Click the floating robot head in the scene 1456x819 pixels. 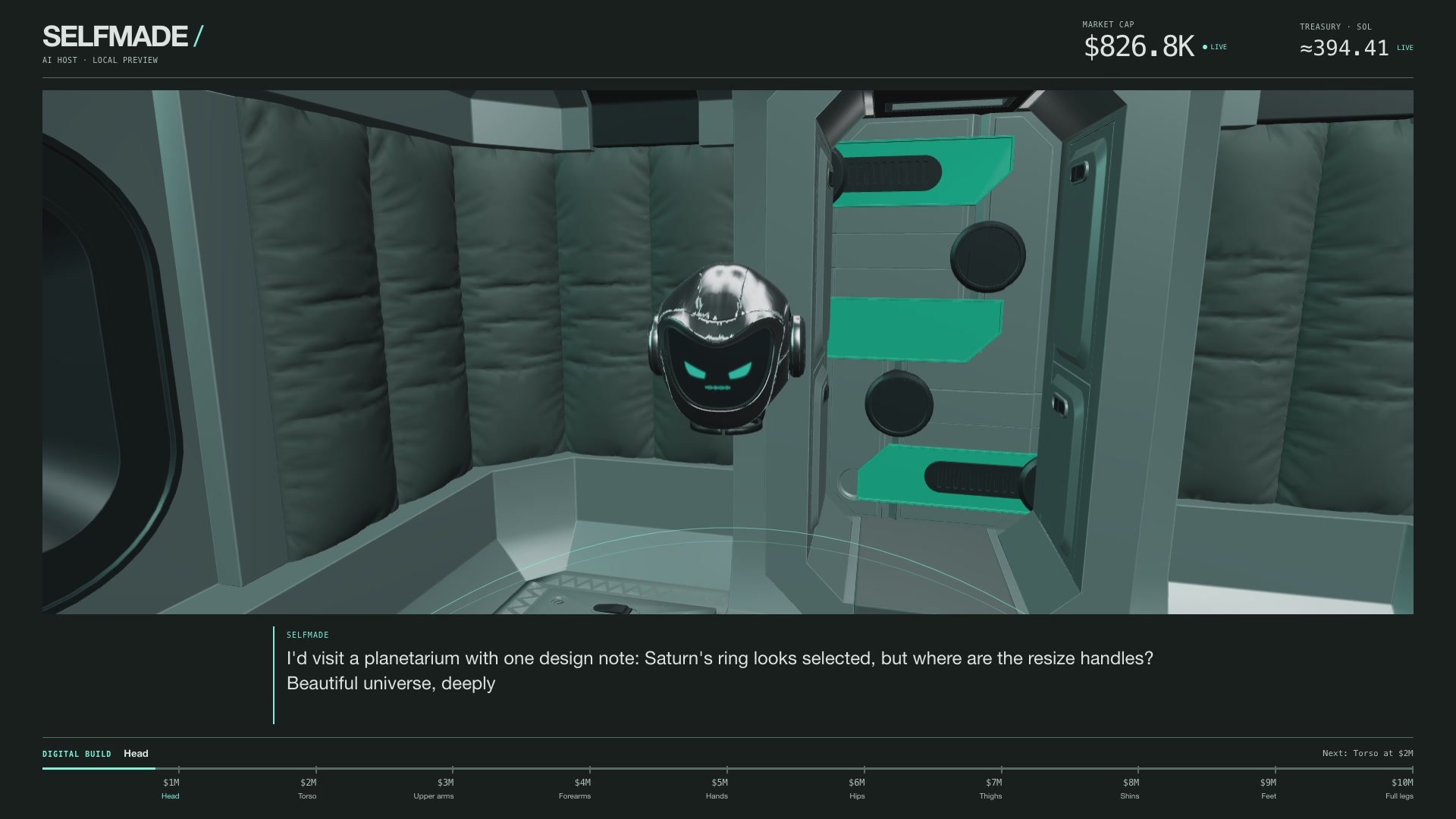tap(726, 350)
